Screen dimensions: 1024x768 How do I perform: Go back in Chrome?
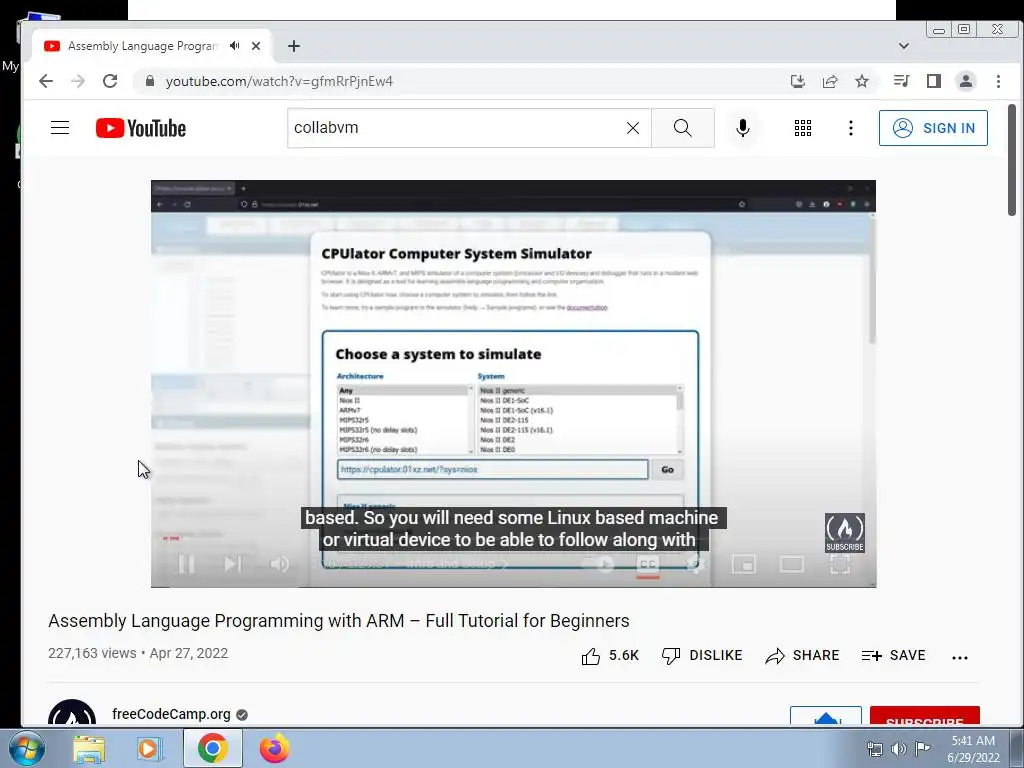point(46,81)
